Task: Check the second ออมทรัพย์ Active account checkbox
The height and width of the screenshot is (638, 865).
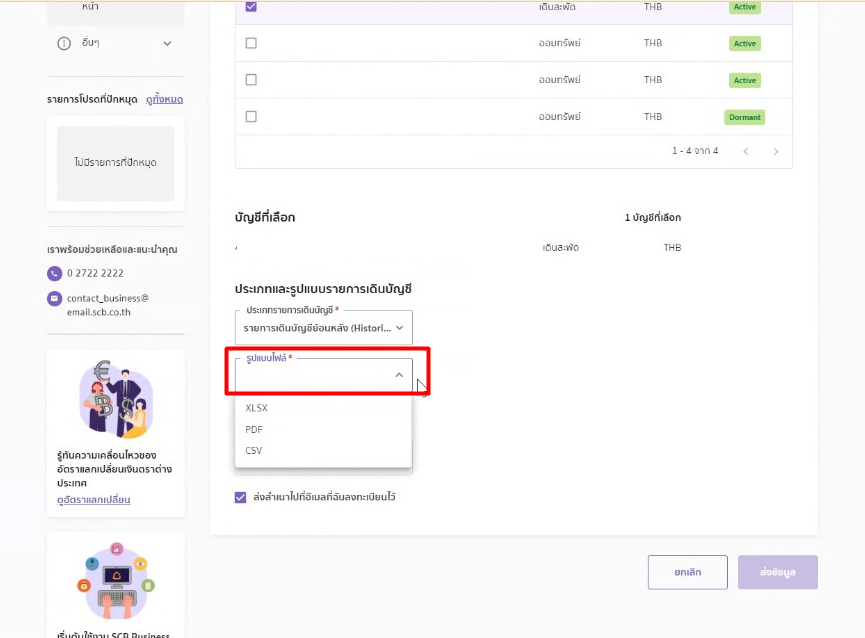Action: point(251,80)
